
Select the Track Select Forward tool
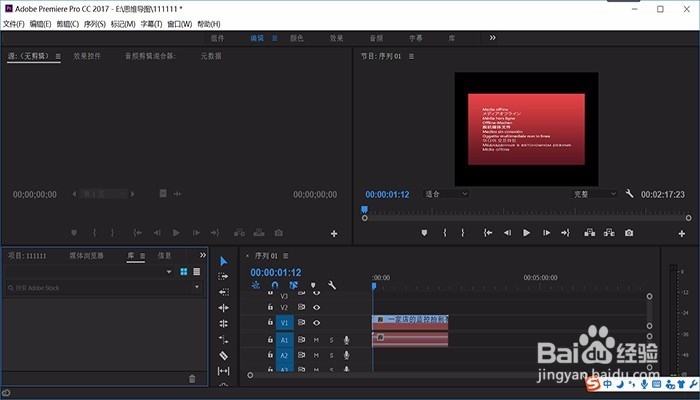point(224,276)
